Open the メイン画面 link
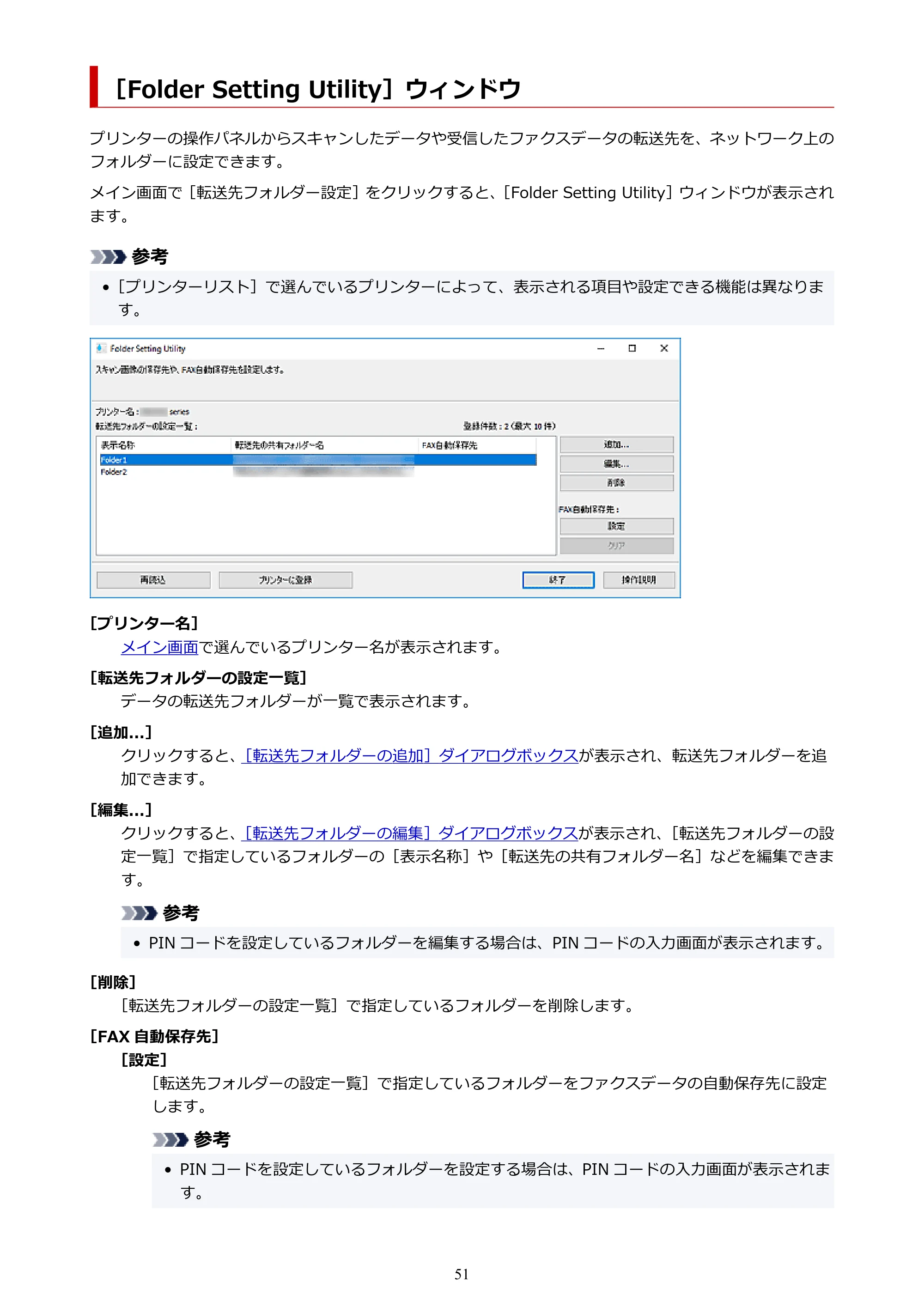 click(159, 647)
